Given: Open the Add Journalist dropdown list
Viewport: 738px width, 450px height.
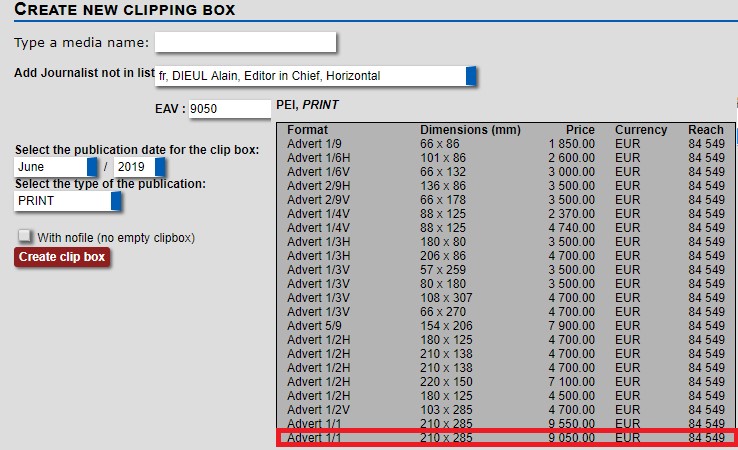Looking at the screenshot, I should [x=316, y=76].
